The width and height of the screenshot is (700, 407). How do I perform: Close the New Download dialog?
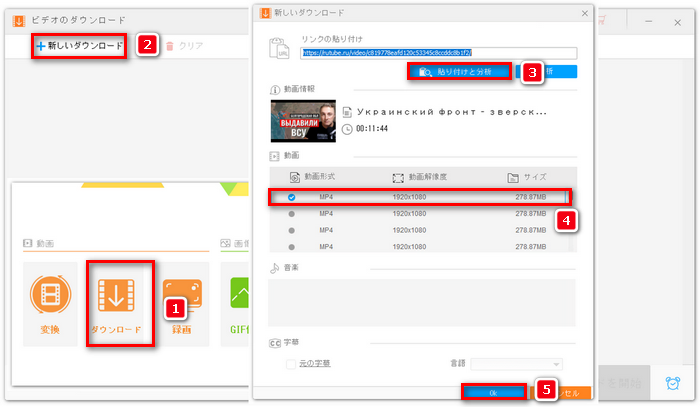584,13
